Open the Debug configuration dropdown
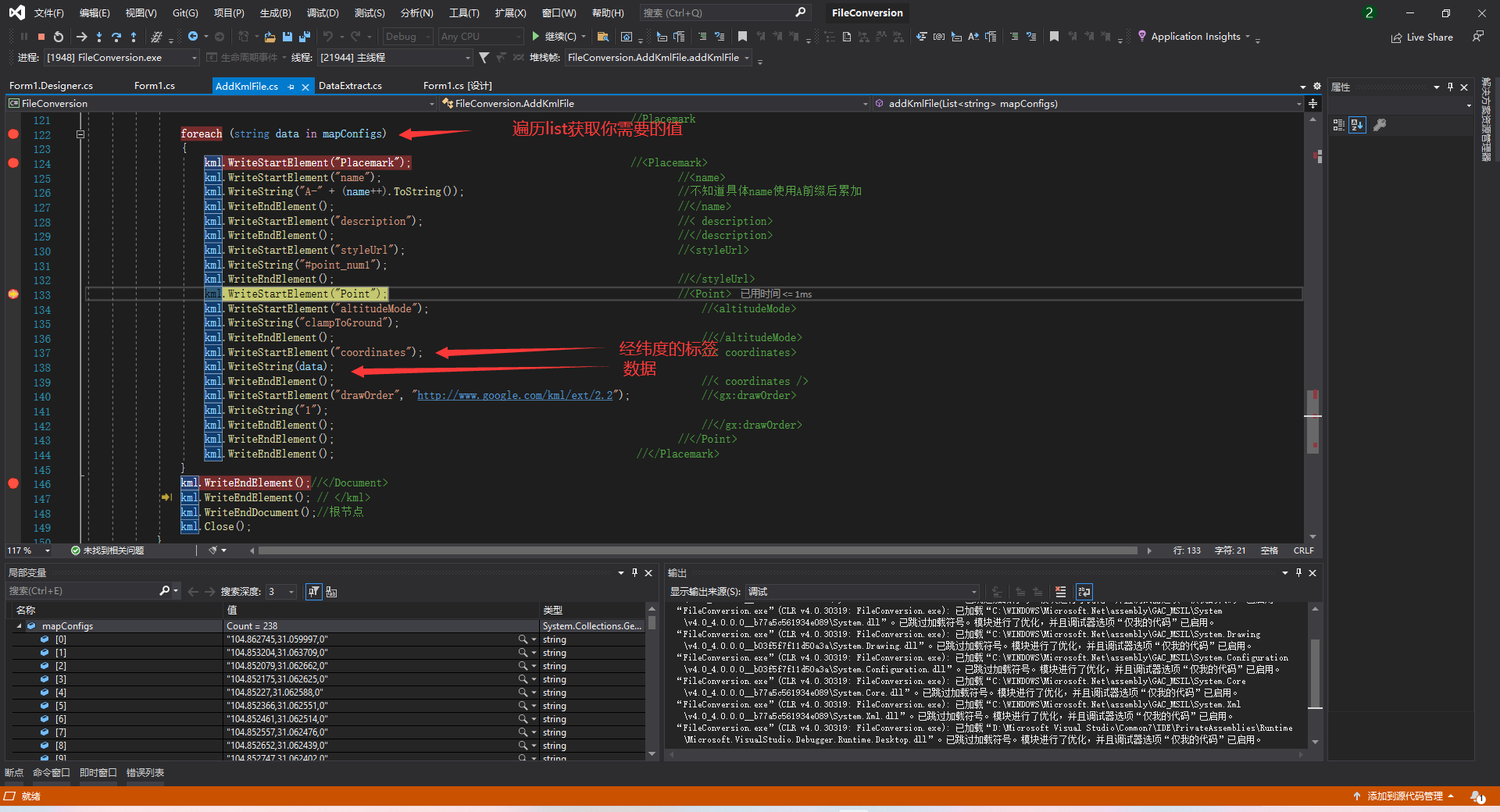Screen dimensions: 1500x812 407,37
